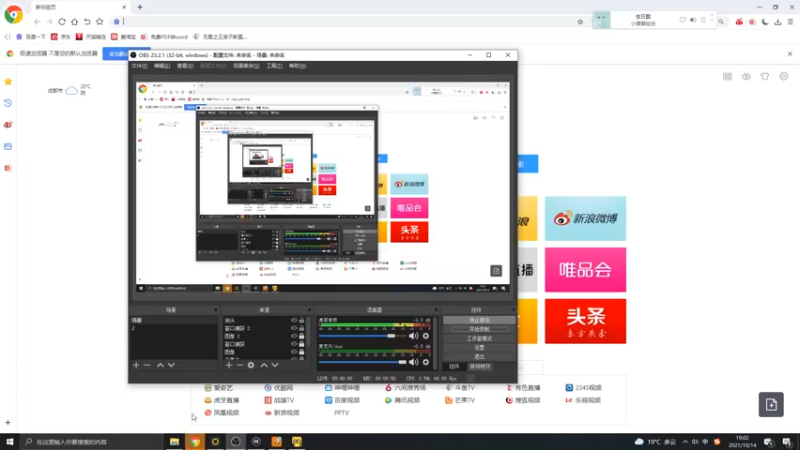Toggle visibility of first source row
The width and height of the screenshot is (800, 450).
[294, 320]
